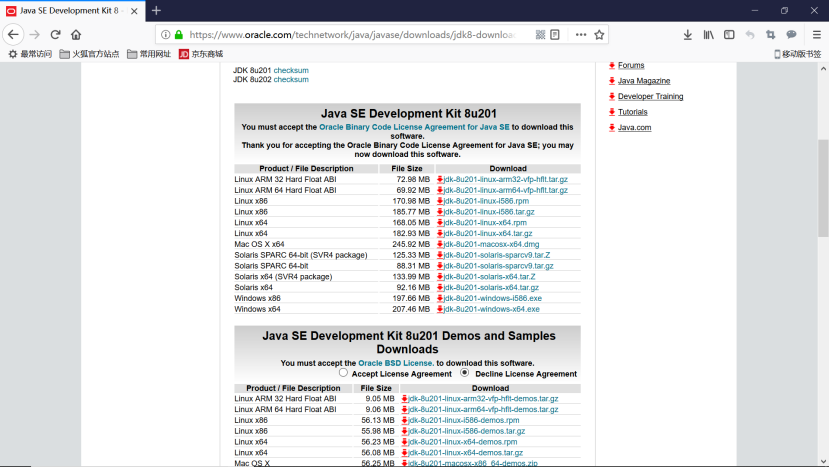Open the Developer Training sidebar link
The image size is (830, 467).
(x=651, y=96)
